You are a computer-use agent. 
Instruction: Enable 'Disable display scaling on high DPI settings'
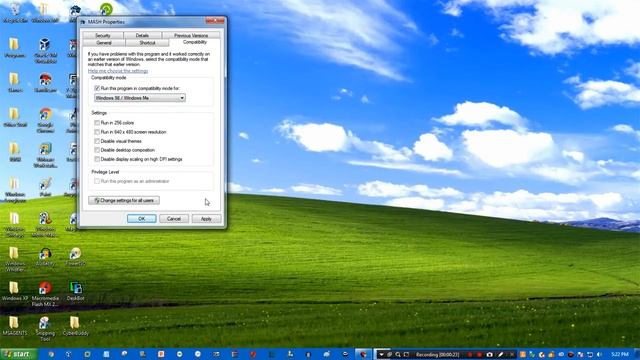pyautogui.click(x=97, y=159)
